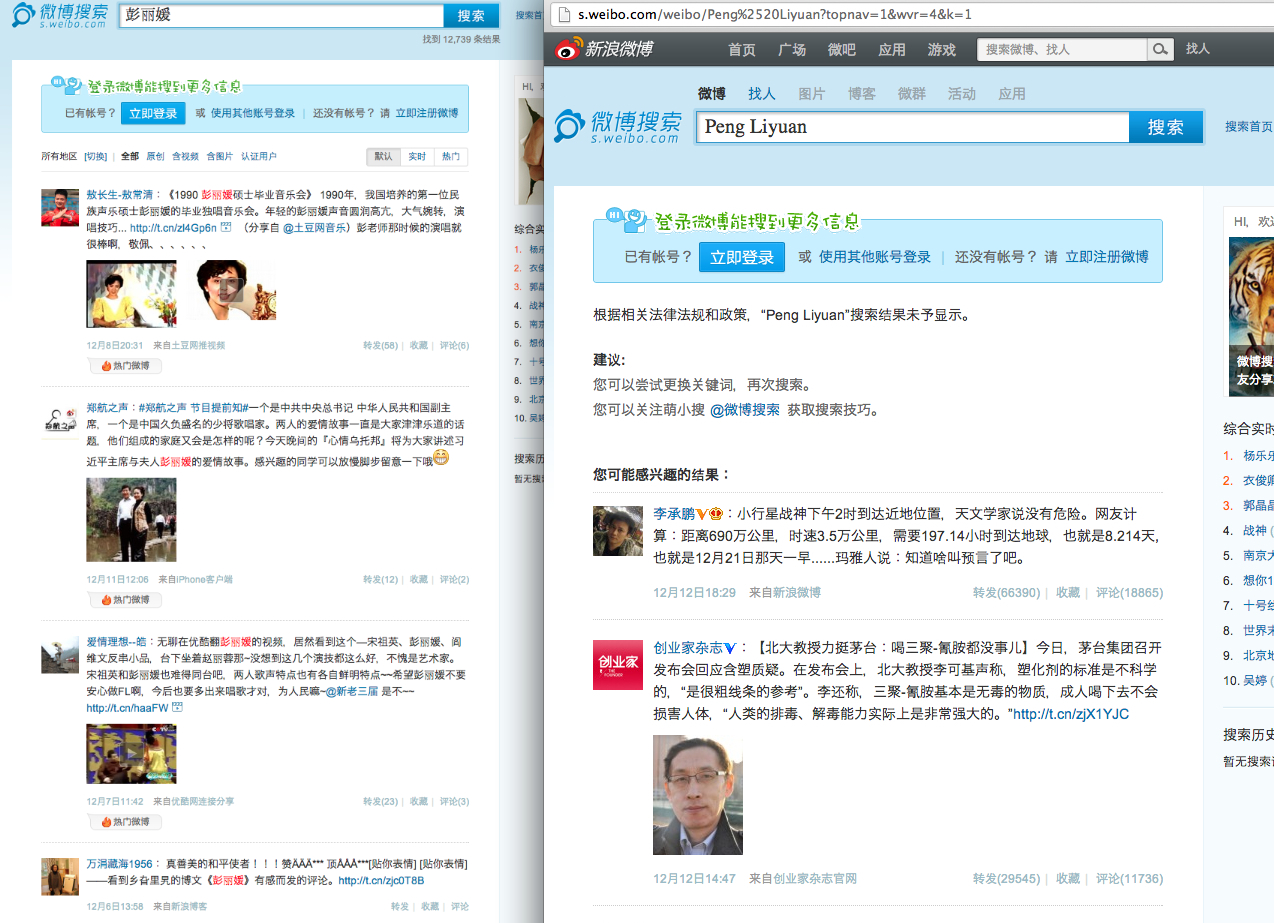Open 应用 in the top navigation bar
Viewport: 1274px width, 923px height.
[892, 50]
